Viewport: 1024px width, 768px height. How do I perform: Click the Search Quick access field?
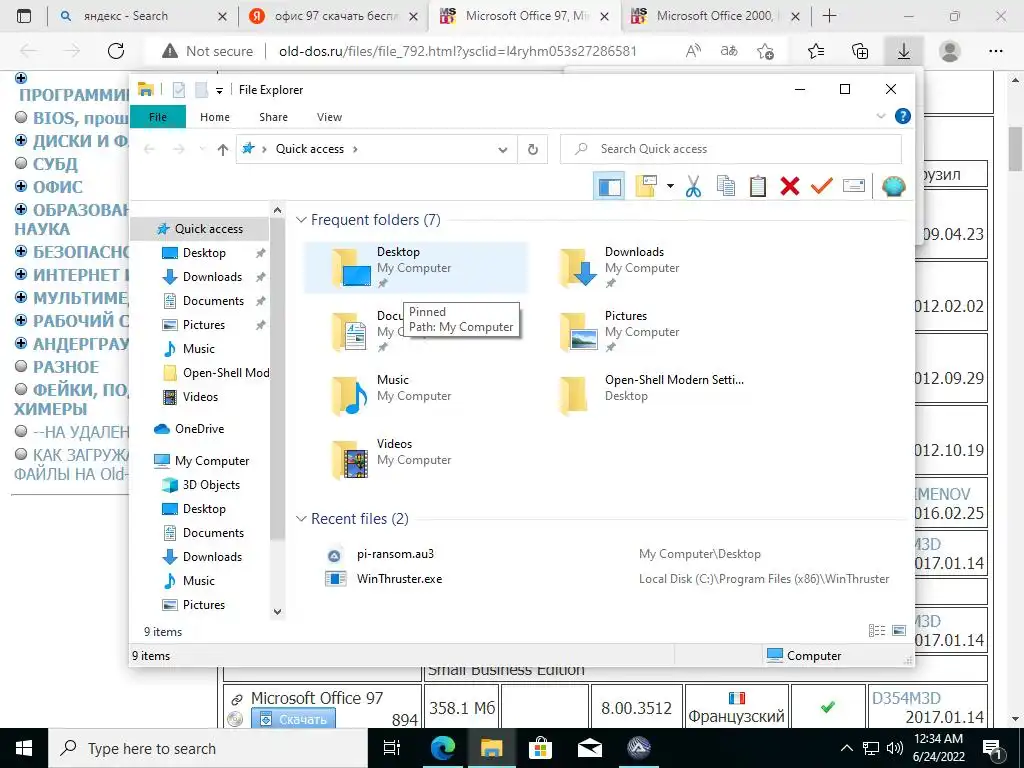point(731,149)
